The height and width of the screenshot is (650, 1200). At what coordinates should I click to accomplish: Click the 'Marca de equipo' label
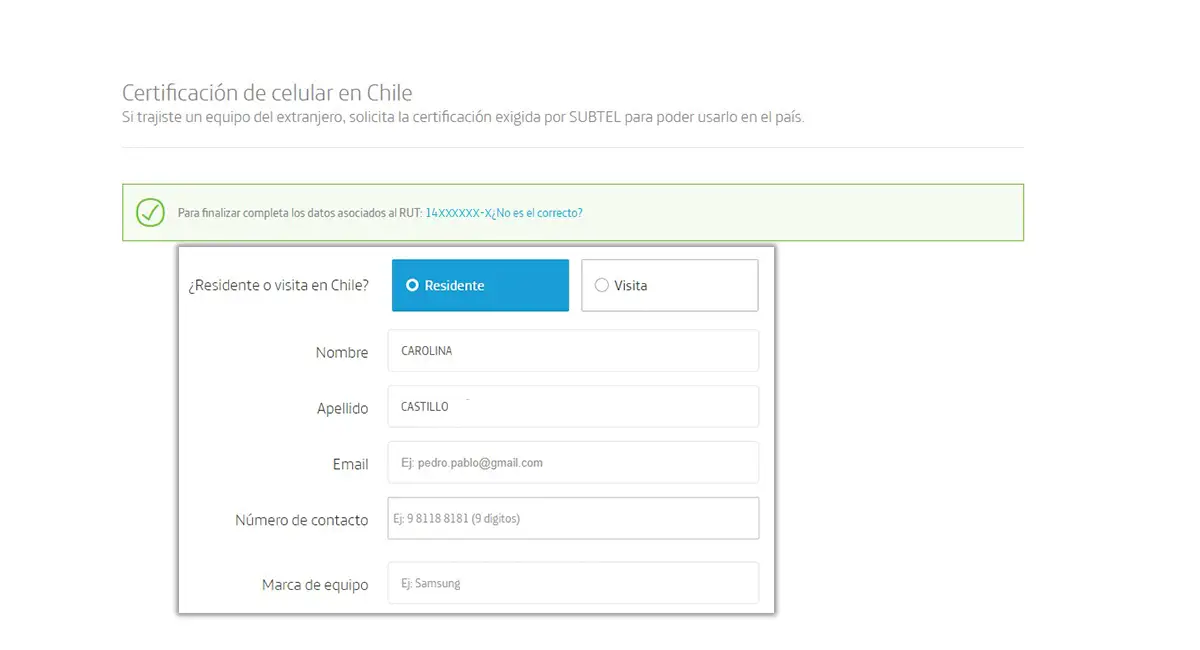[315, 585]
